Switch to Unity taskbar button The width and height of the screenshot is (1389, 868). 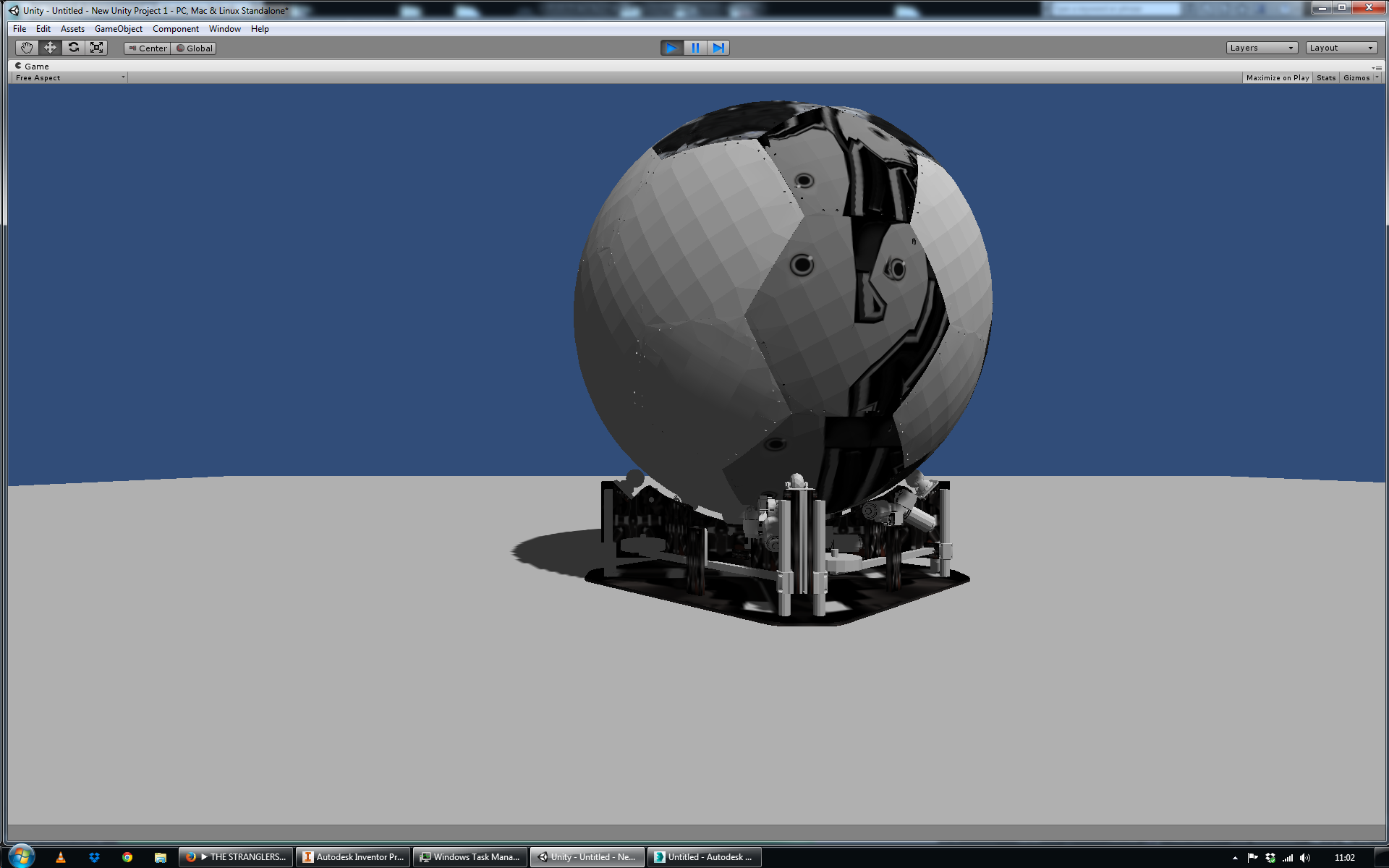587,857
